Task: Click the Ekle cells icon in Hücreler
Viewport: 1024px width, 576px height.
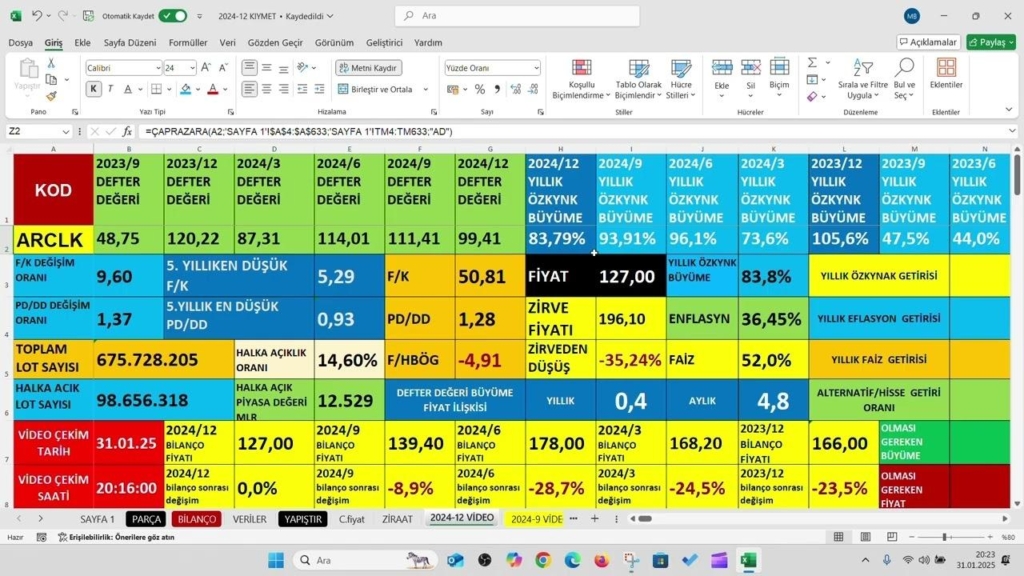Action: pyautogui.click(x=722, y=67)
